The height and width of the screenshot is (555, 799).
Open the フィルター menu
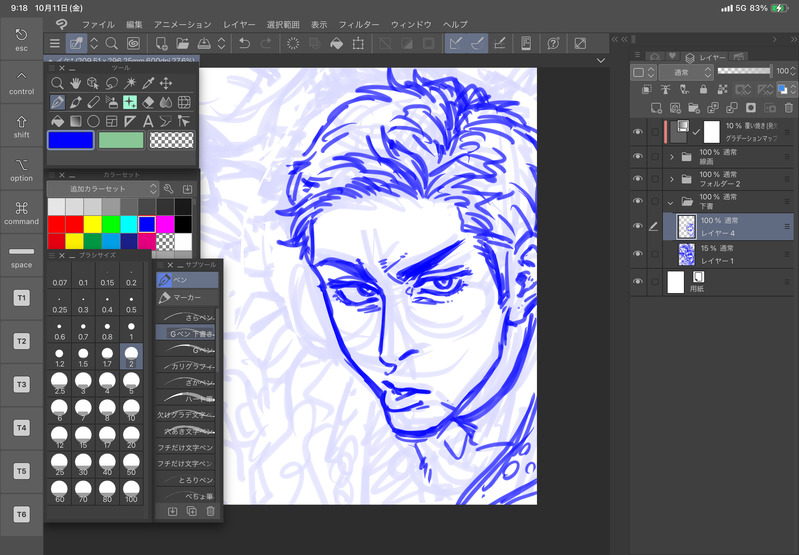[359, 24]
